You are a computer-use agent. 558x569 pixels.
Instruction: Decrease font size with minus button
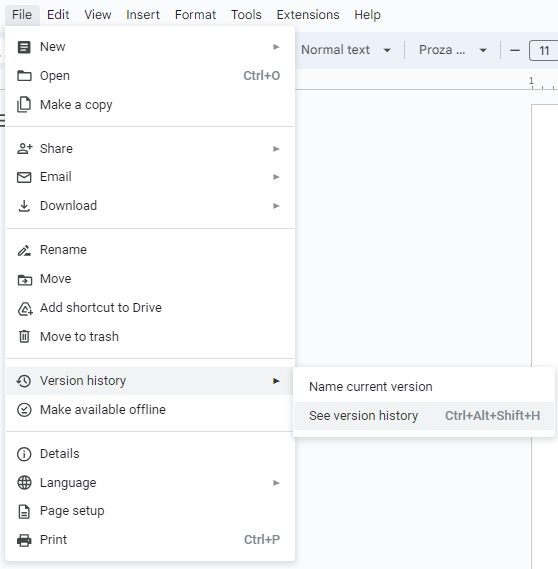pos(515,50)
